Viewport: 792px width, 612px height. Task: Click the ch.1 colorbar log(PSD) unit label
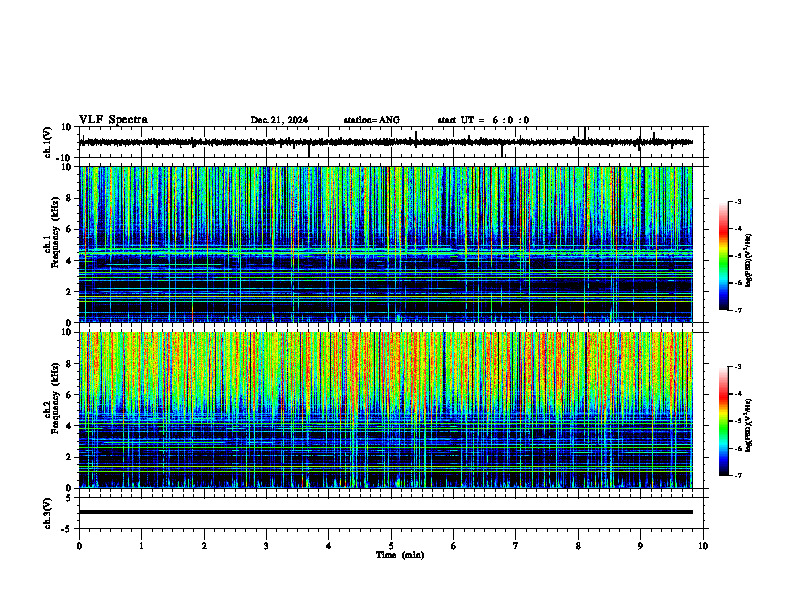(x=749, y=261)
